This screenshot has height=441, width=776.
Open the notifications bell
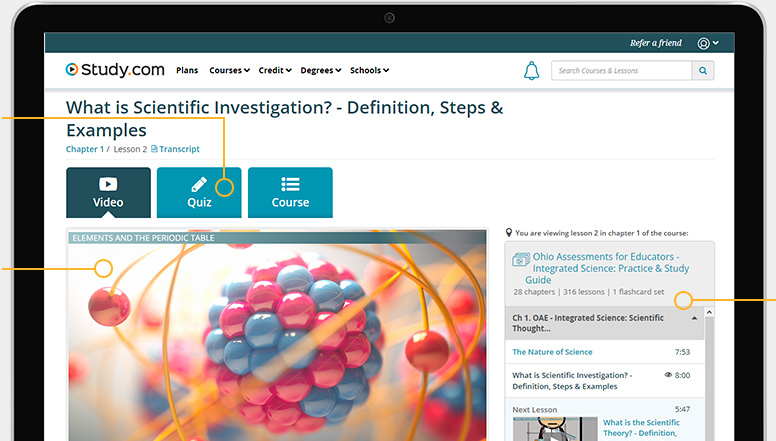[531, 71]
